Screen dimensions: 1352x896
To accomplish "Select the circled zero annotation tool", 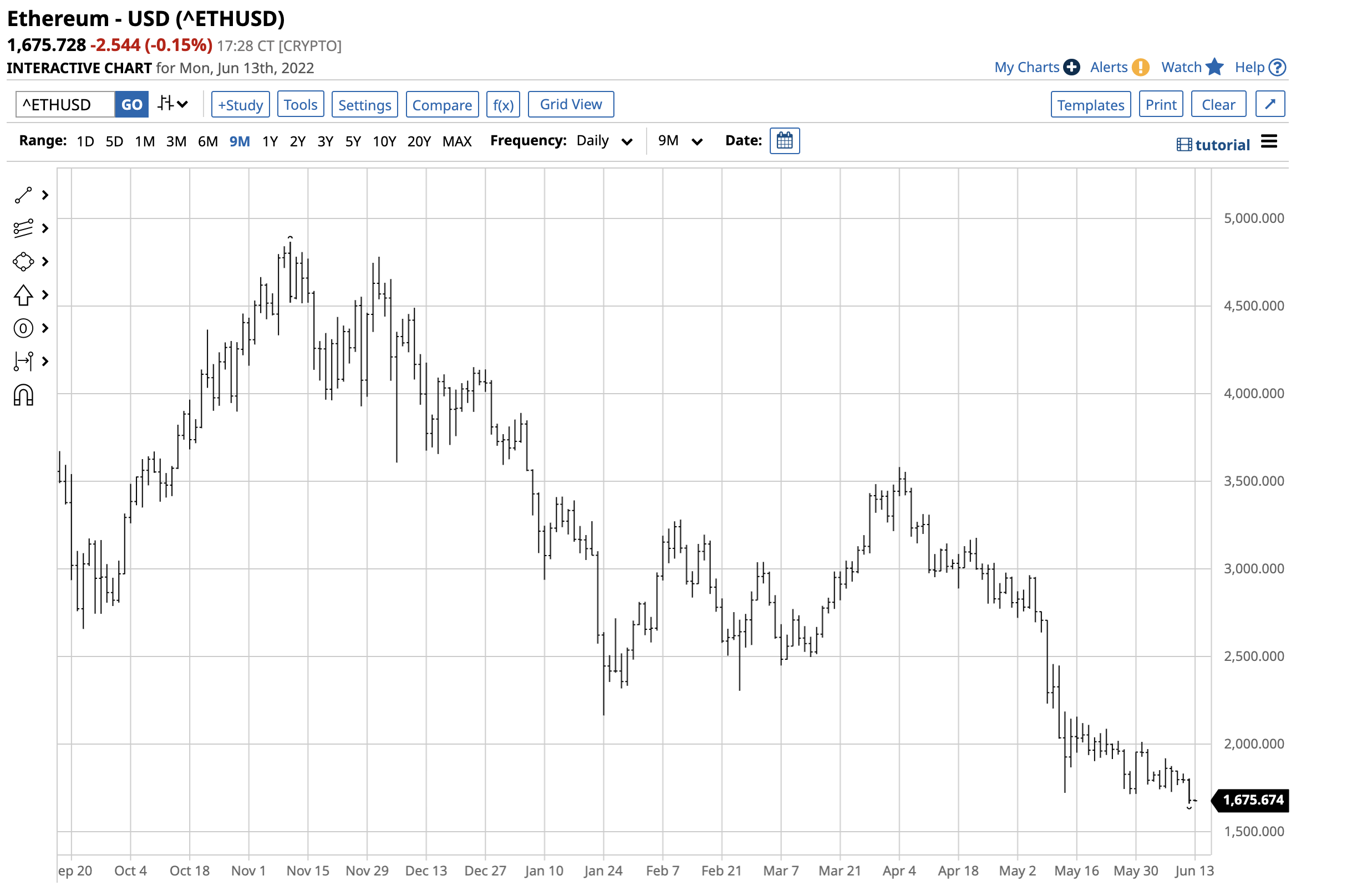I will 23,328.
